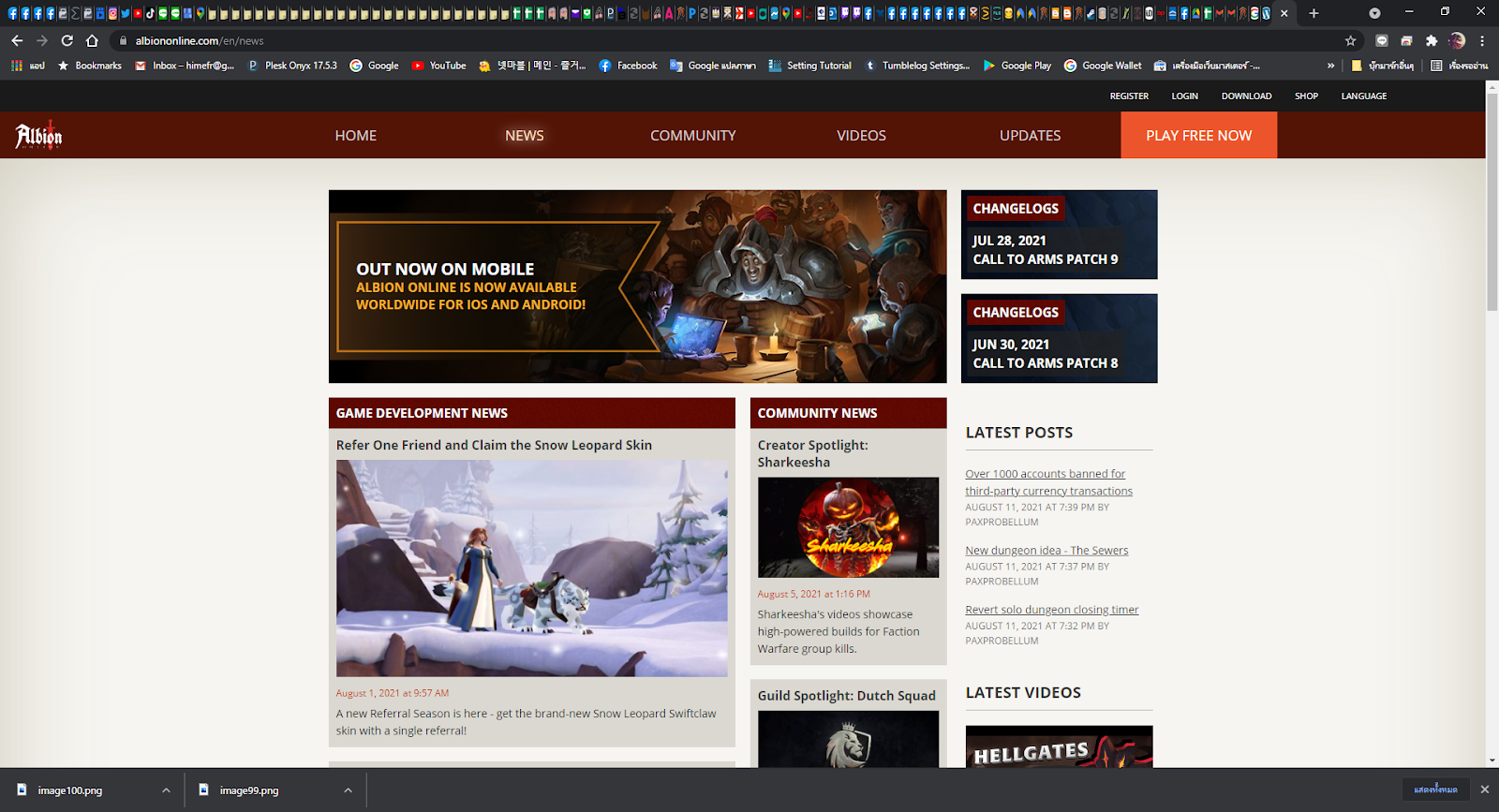Screen dimensions: 1499x812
Task: Open the Extensions puzzle piece menu
Action: [x=1431, y=40]
